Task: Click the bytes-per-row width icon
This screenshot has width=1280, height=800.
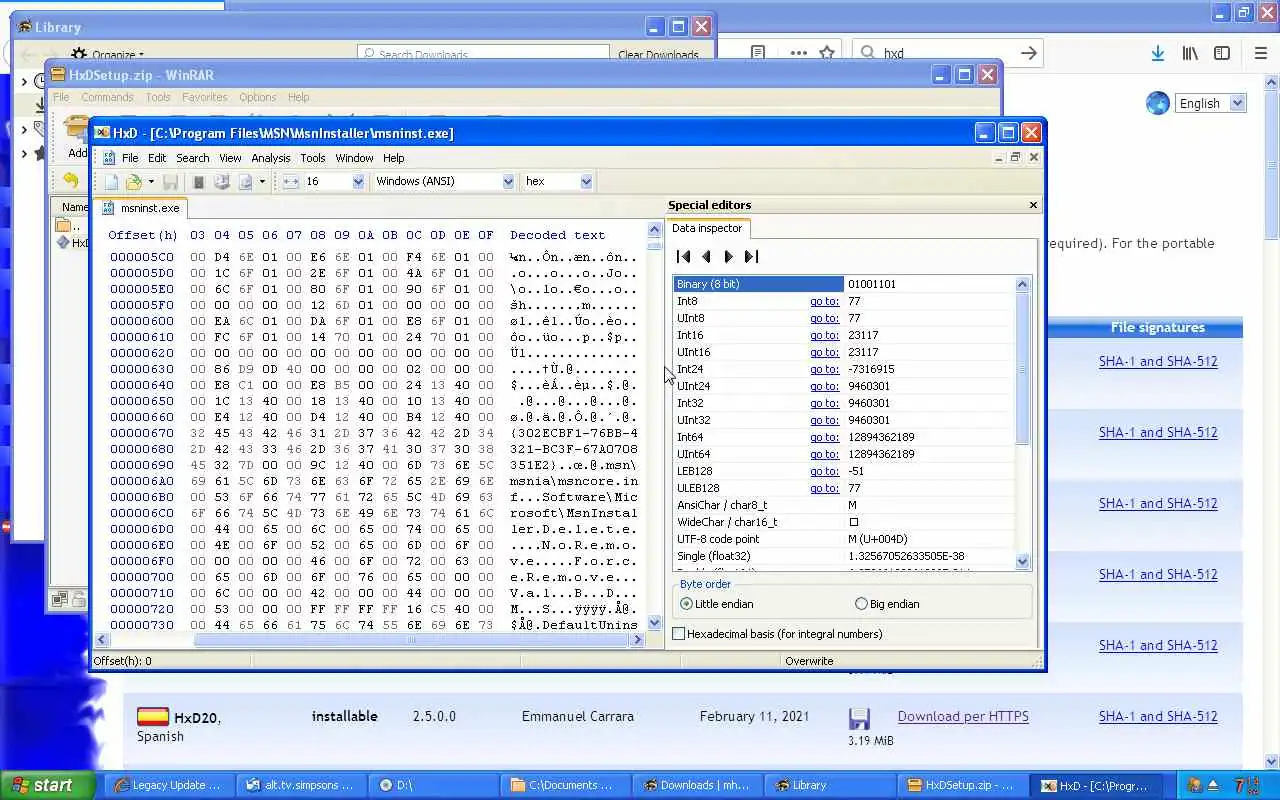Action: pos(291,182)
